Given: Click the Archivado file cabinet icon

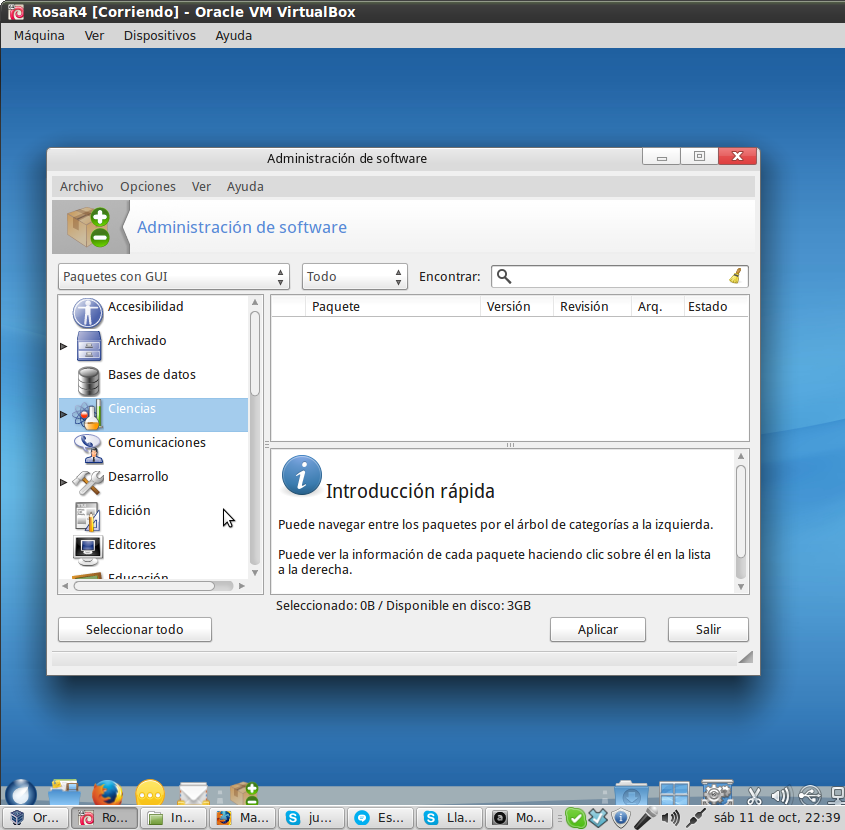Looking at the screenshot, I should tap(89, 346).
